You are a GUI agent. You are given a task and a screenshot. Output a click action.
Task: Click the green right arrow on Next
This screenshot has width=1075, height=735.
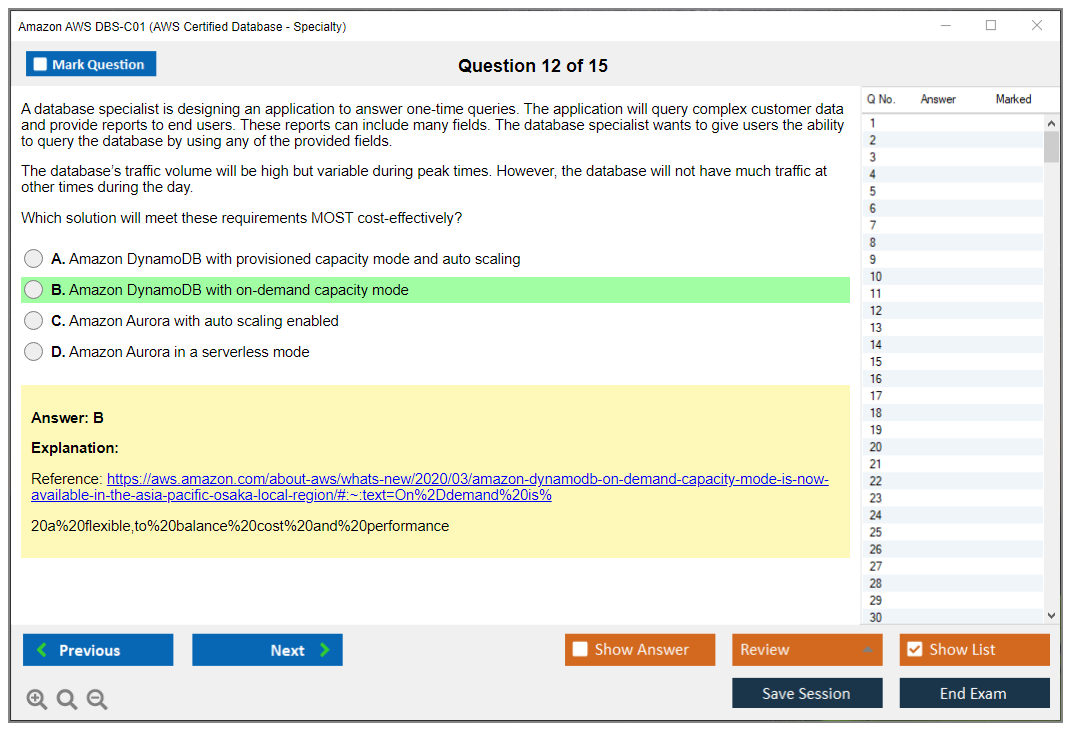[325, 650]
